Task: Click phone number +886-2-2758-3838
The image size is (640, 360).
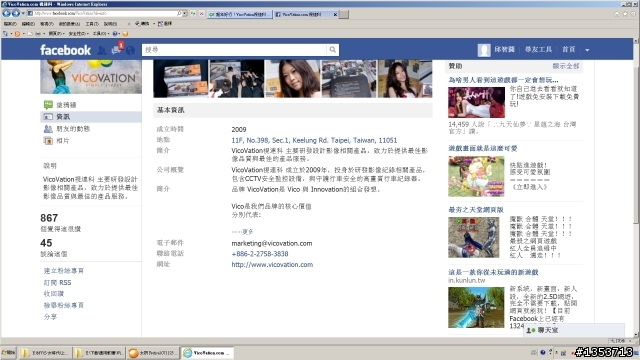Action: point(260,253)
